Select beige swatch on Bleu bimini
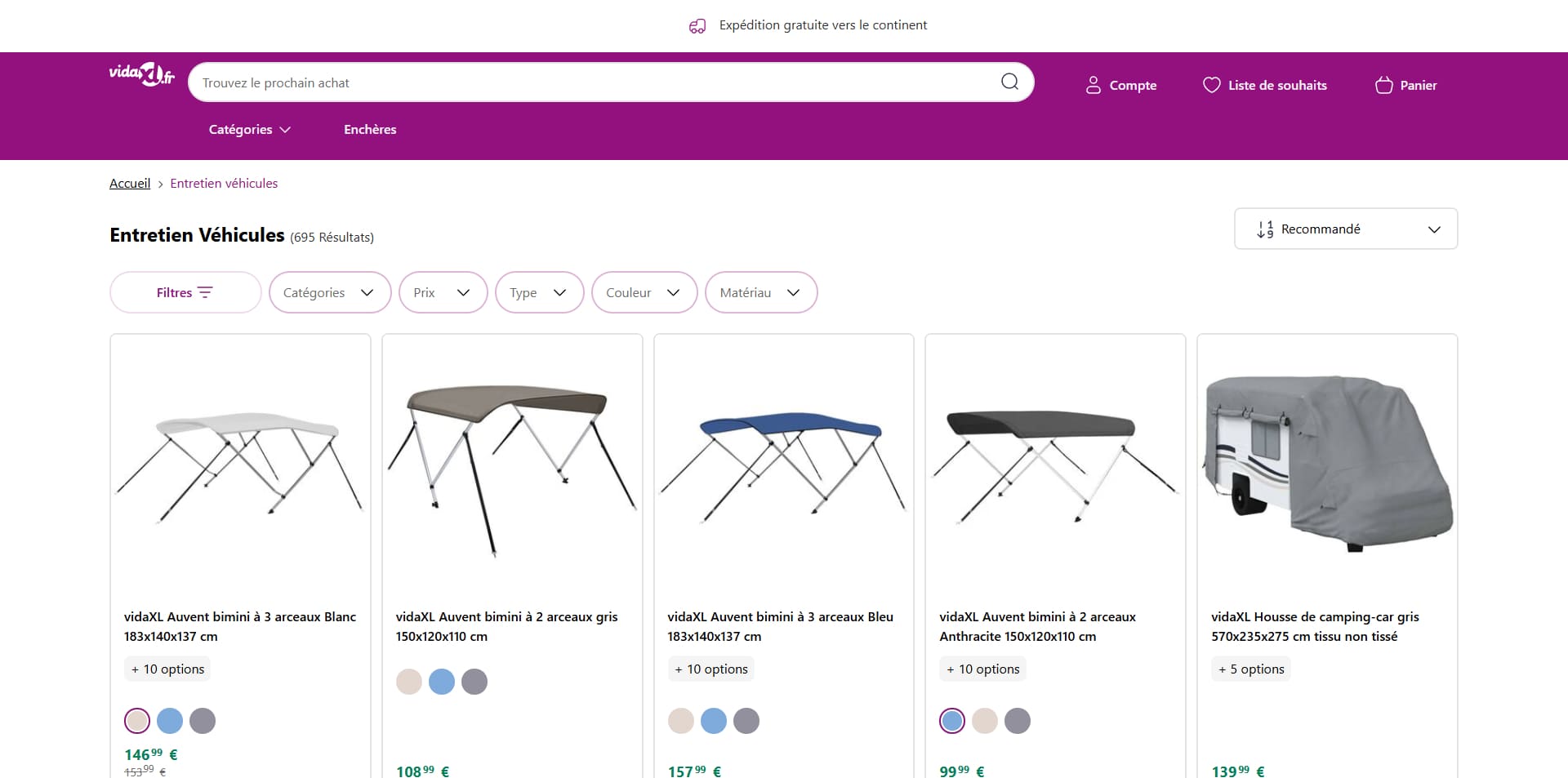The image size is (1568, 778). click(x=681, y=721)
